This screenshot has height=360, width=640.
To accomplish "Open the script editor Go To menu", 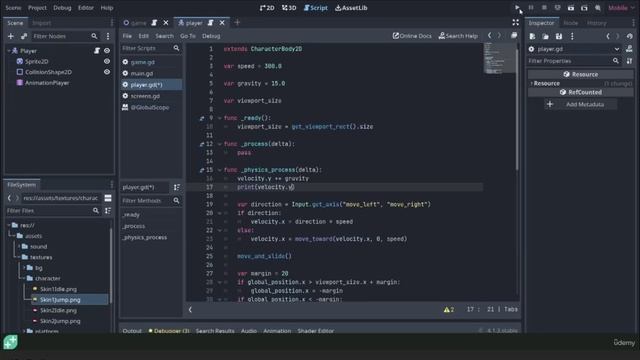I will click(x=188, y=36).
